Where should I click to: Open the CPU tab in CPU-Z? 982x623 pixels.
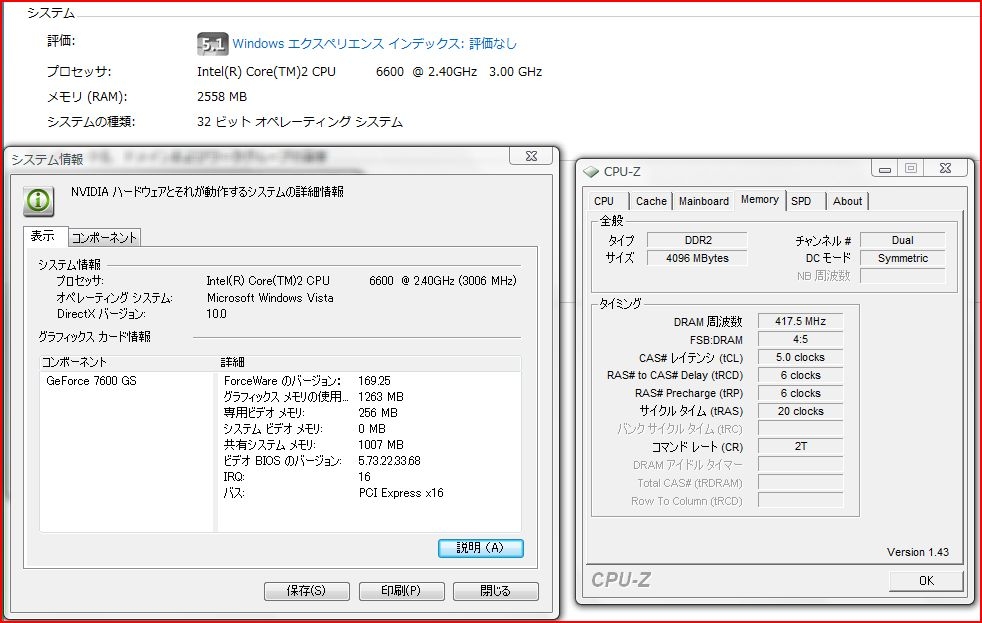pyautogui.click(x=604, y=201)
